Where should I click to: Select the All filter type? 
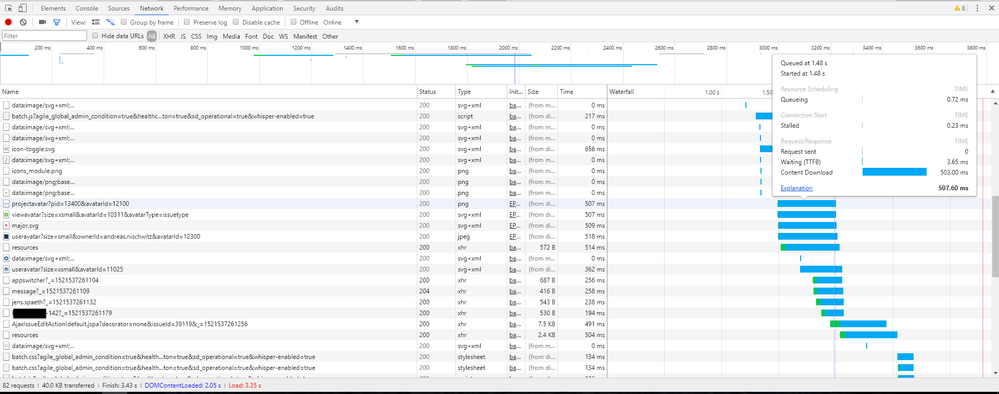tap(152, 36)
